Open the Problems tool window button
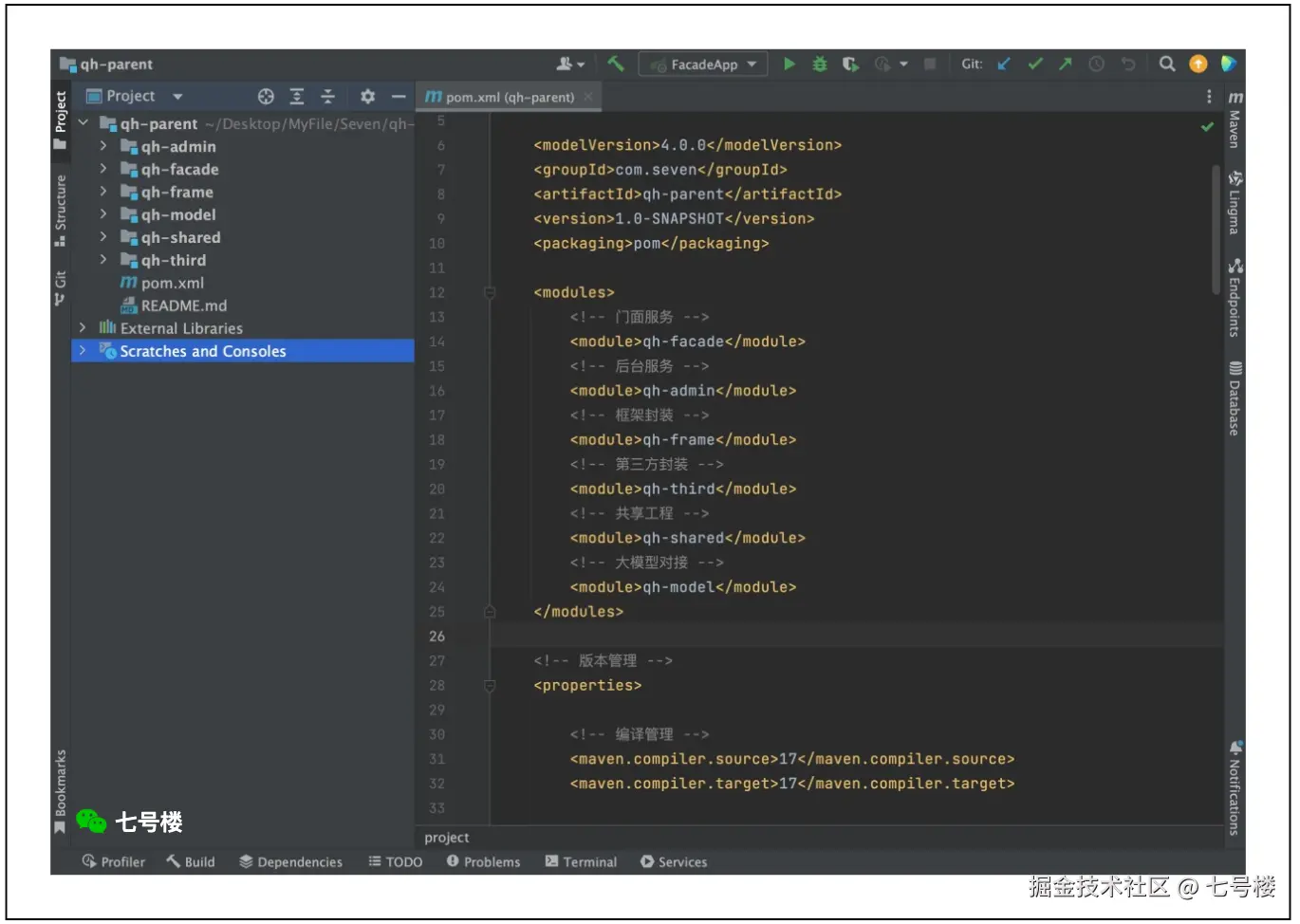1300x924 pixels. point(483,861)
